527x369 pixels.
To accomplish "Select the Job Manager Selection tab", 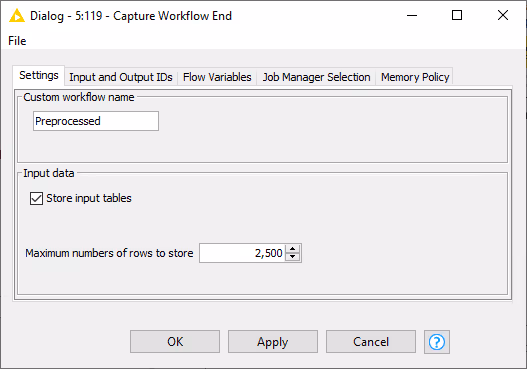I will pos(316,77).
